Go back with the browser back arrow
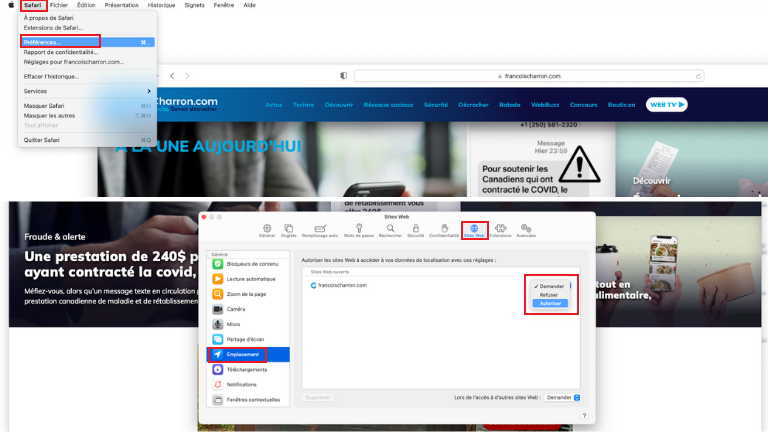768x432 pixels. 172,76
